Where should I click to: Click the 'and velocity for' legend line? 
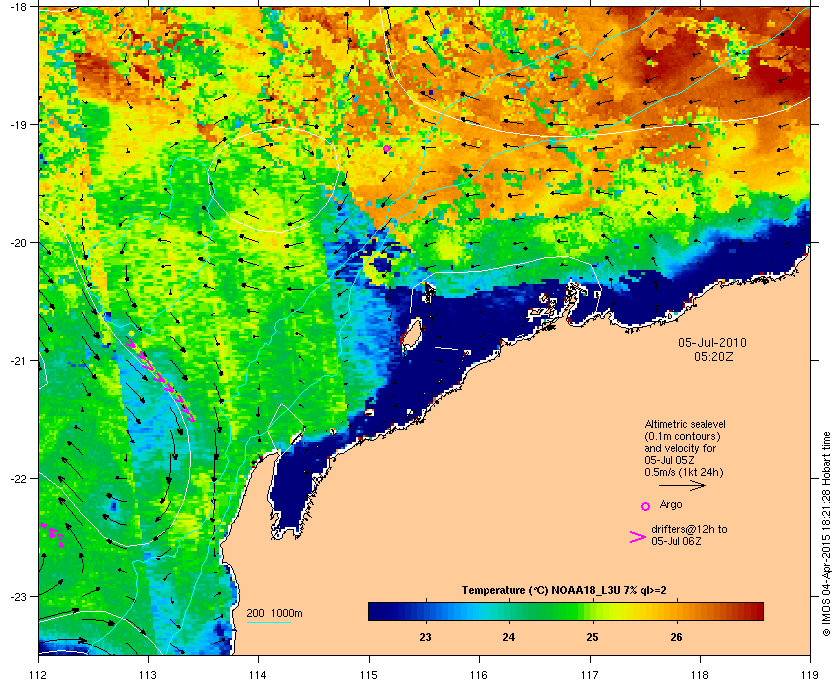point(680,448)
